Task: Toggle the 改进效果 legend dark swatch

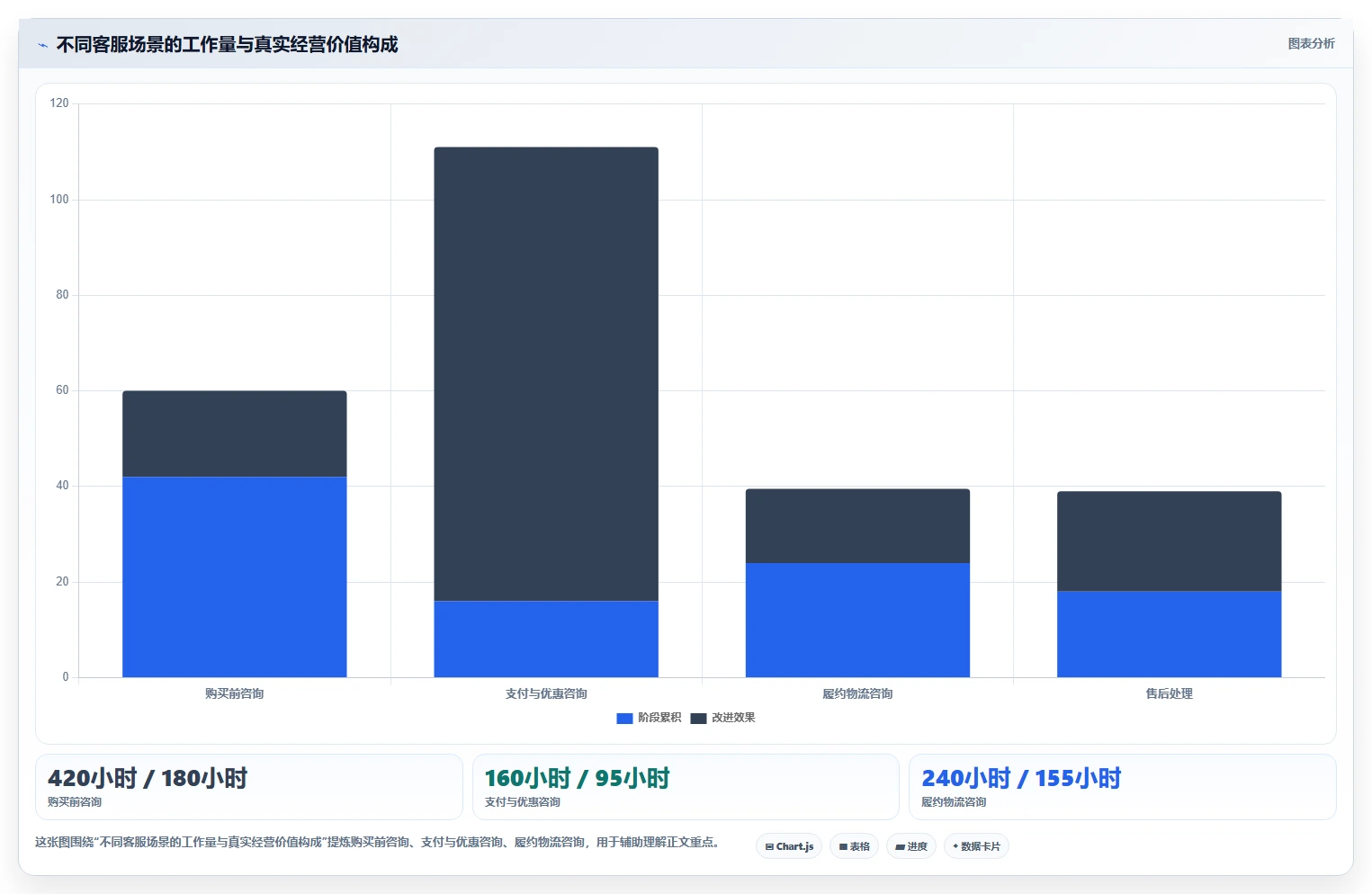Action: pos(698,718)
